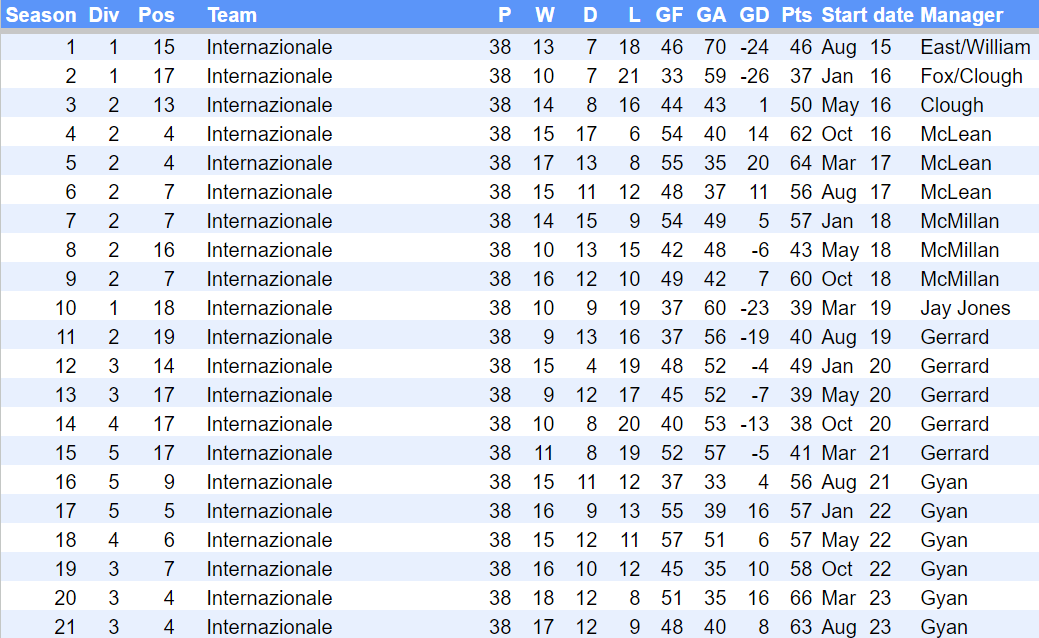Click the East/William manager cell
This screenshot has width=1039, height=638.
pos(975,47)
